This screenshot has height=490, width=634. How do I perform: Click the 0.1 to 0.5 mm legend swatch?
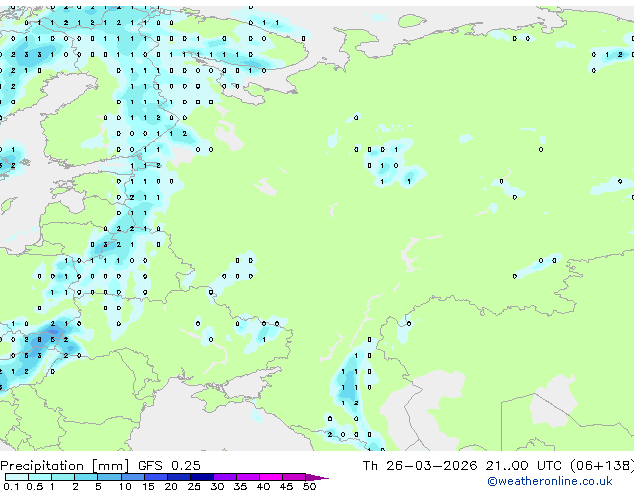pyautogui.click(x=17, y=477)
